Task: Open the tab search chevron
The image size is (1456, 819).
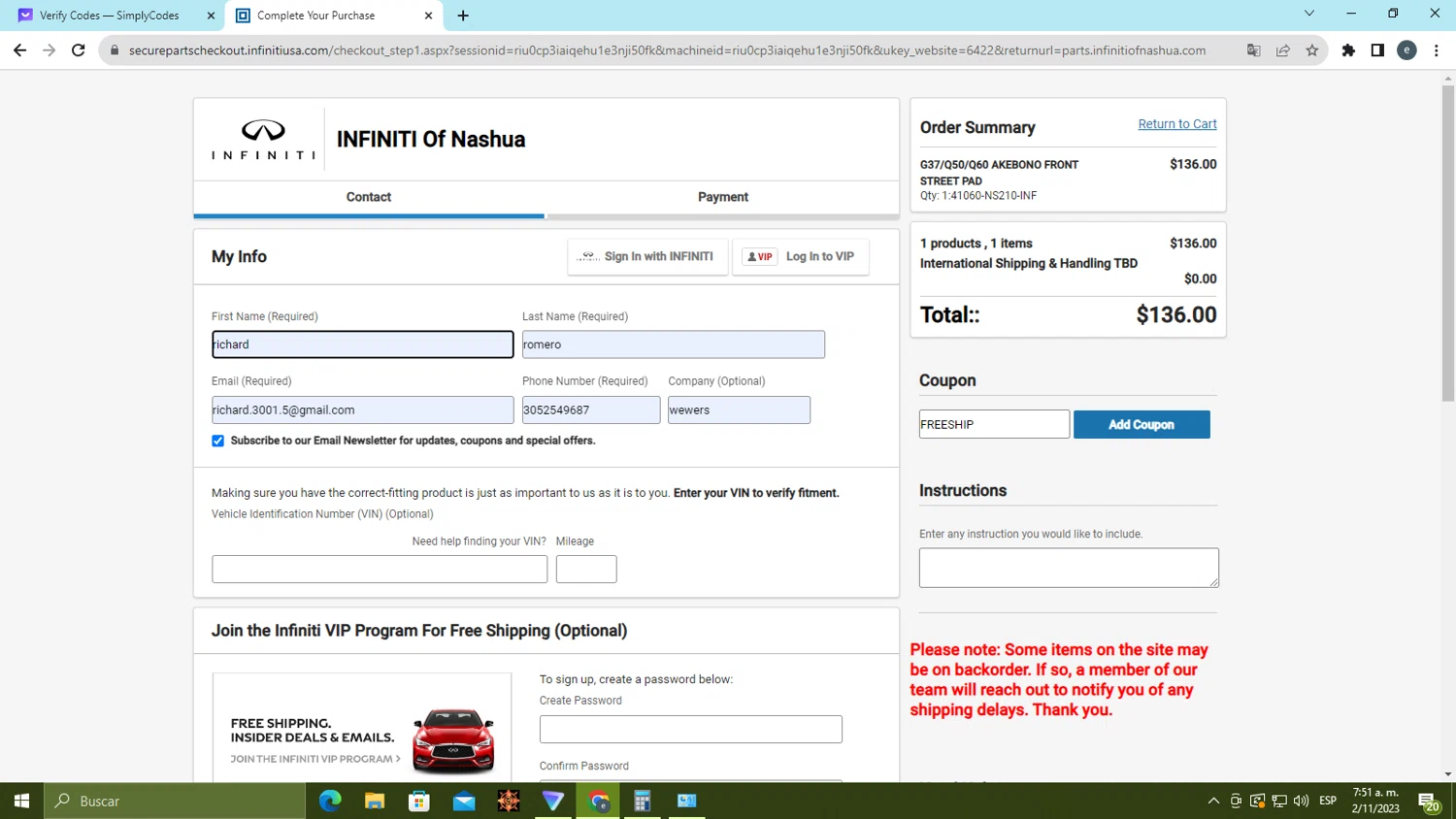Action: pos(1308,14)
